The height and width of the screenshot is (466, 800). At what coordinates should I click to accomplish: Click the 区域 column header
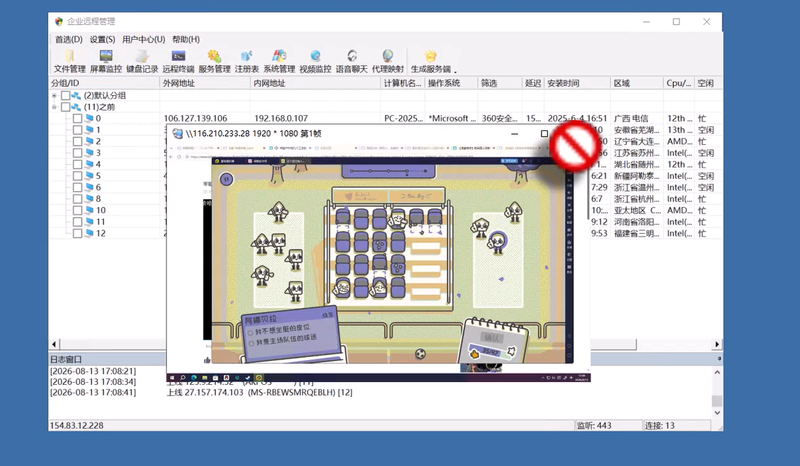[636, 83]
